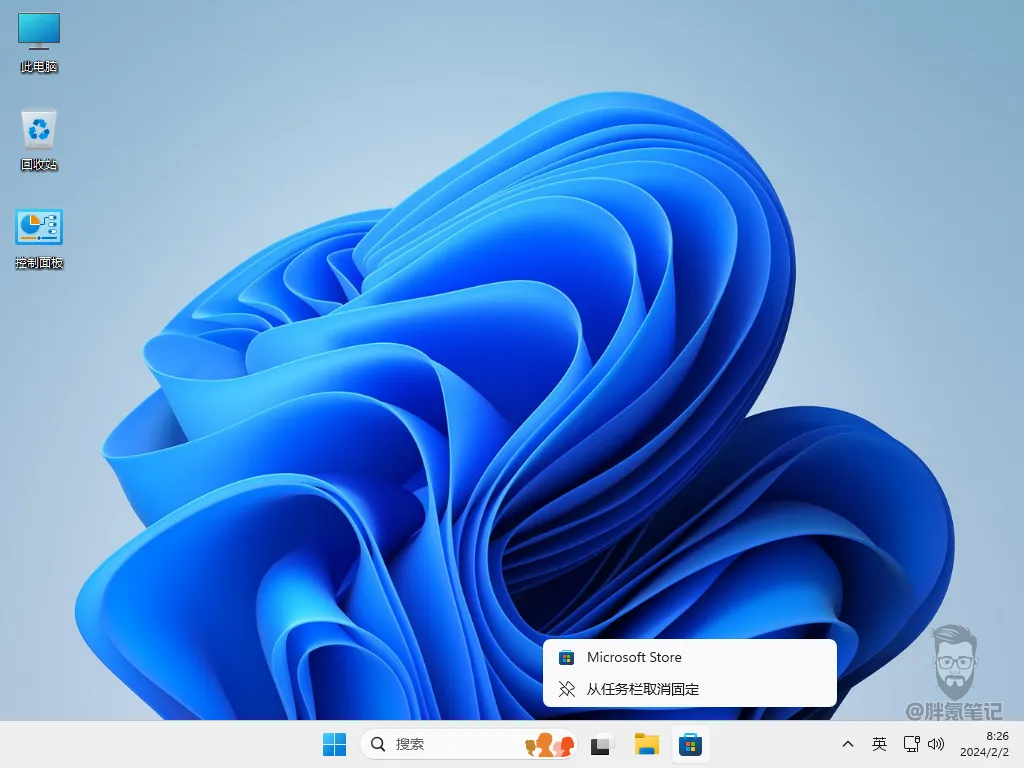Select the This PC desktop icon
This screenshot has height=768, width=1024.
39,42
